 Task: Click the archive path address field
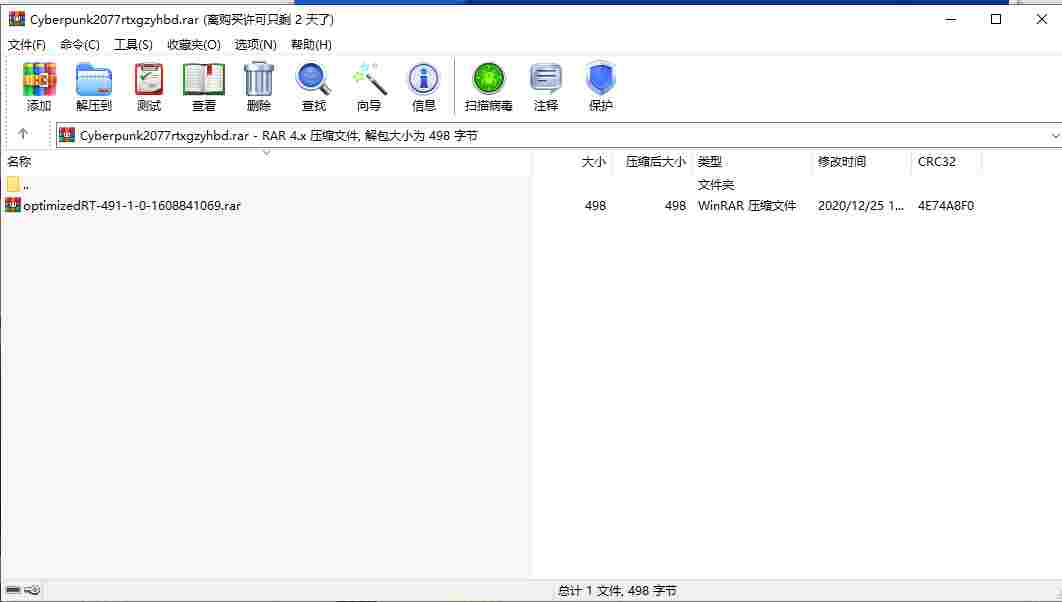click(559, 135)
